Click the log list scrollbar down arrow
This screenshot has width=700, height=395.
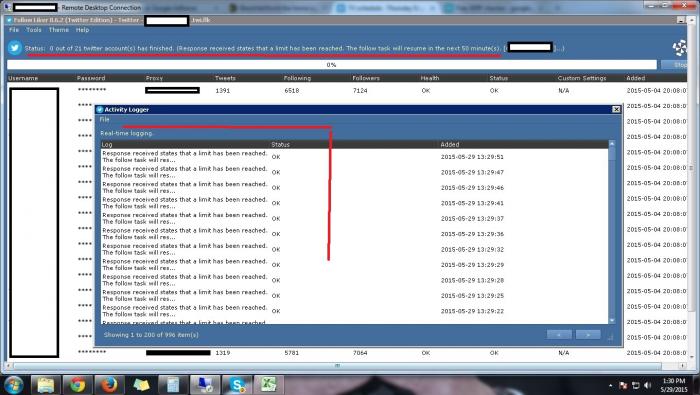(x=612, y=320)
